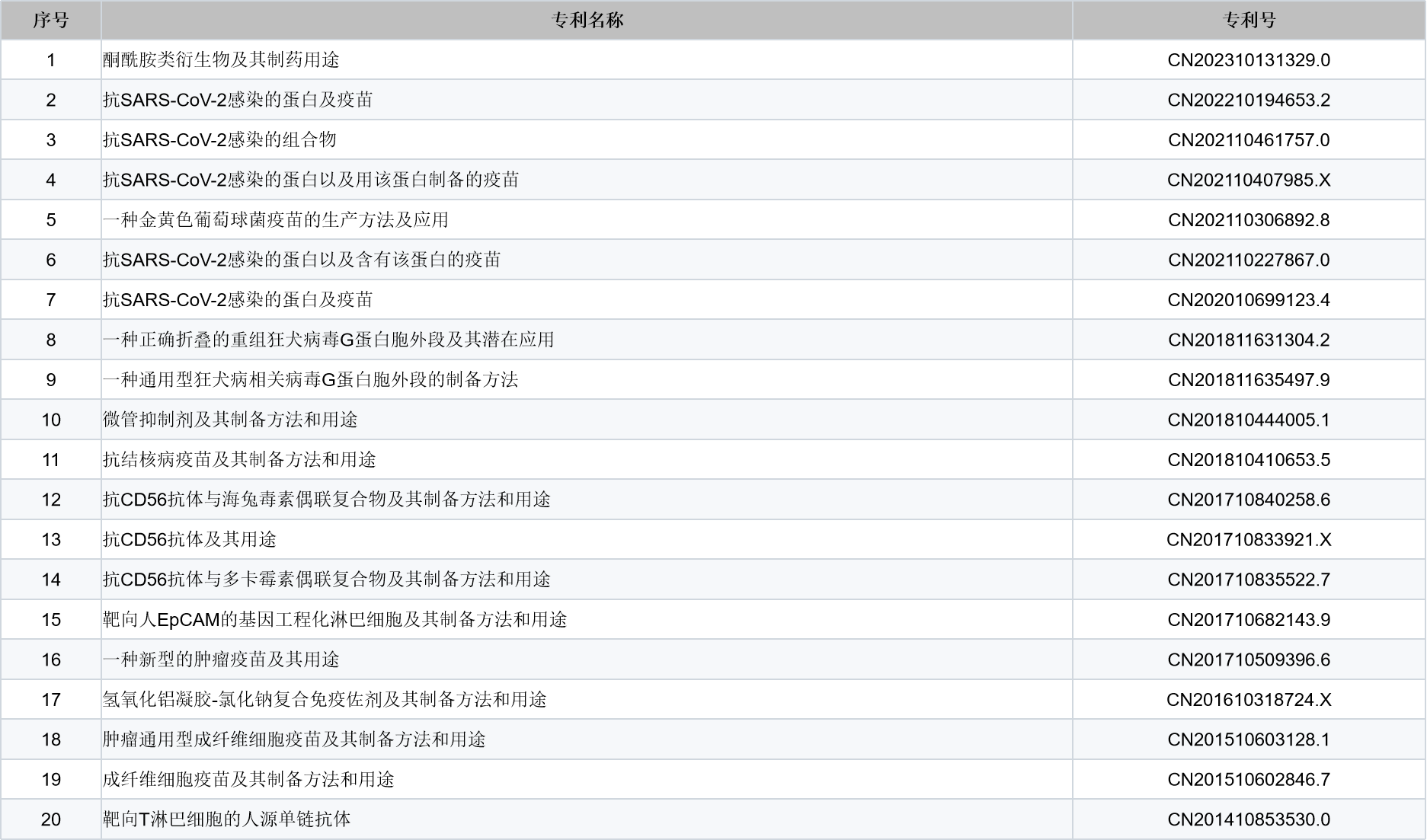Select patent name 酮酰胺类衍生物及其制药用途
This screenshot has width=1427, height=840.
point(222,60)
